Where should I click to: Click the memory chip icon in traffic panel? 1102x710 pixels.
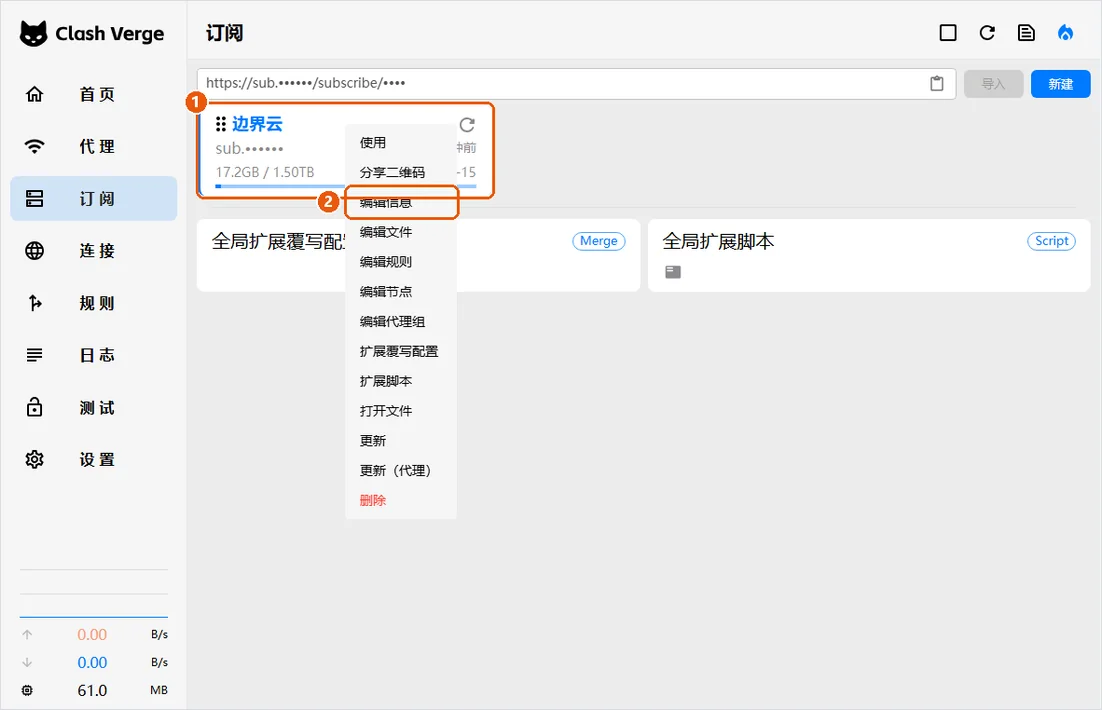coord(27,690)
